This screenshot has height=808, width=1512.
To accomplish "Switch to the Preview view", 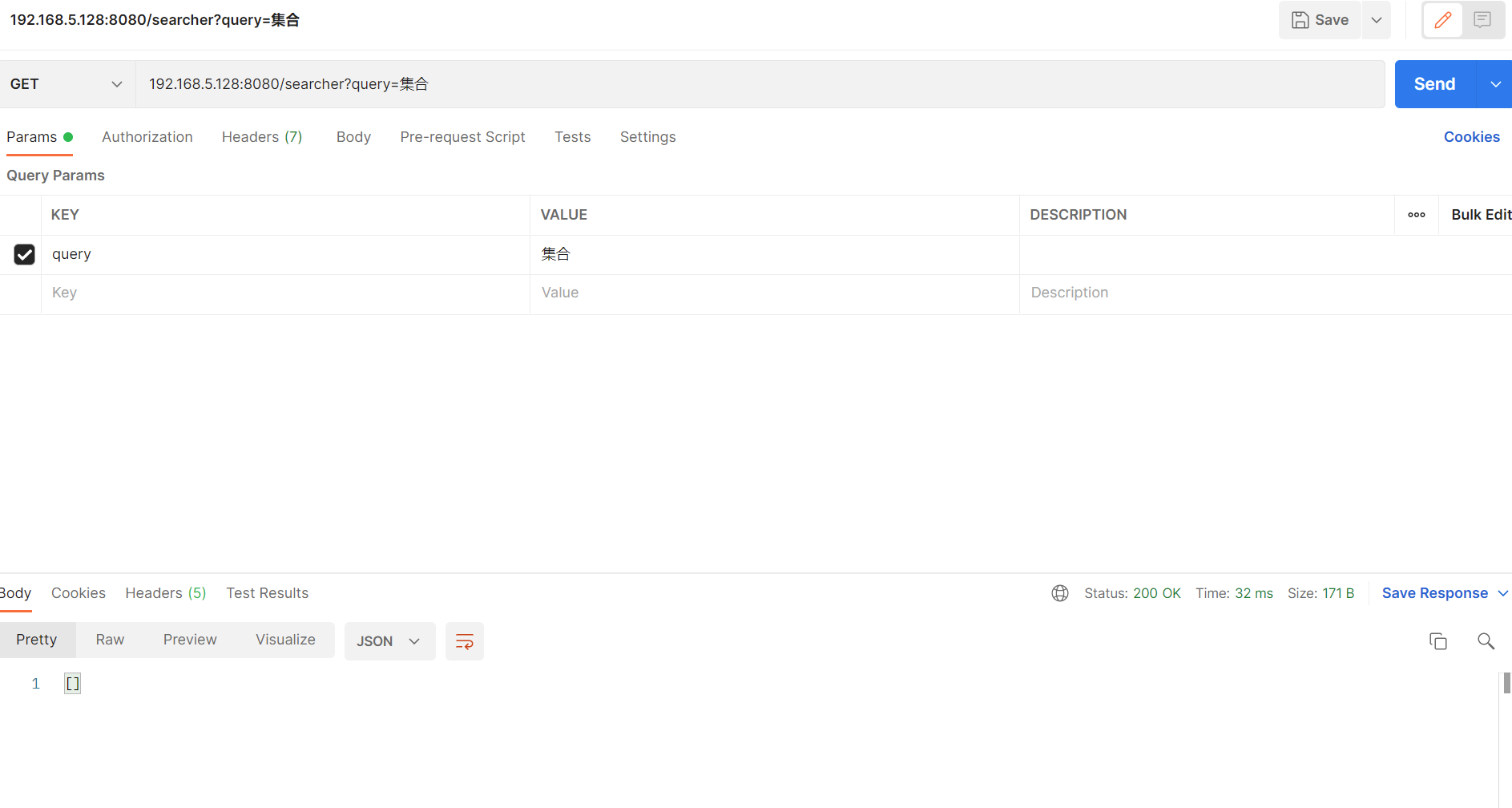I will click(190, 640).
